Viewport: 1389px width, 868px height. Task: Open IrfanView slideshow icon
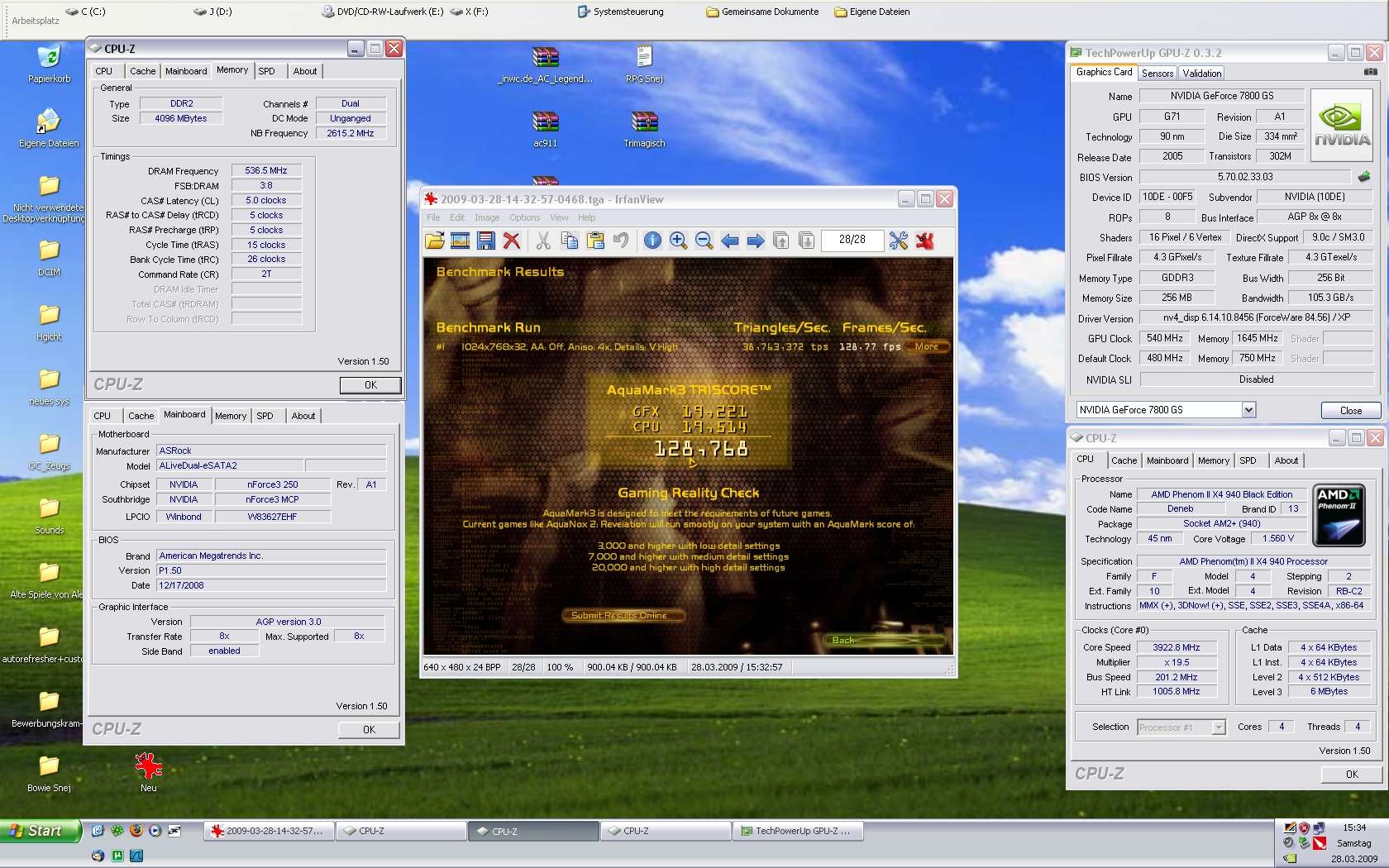[461, 241]
